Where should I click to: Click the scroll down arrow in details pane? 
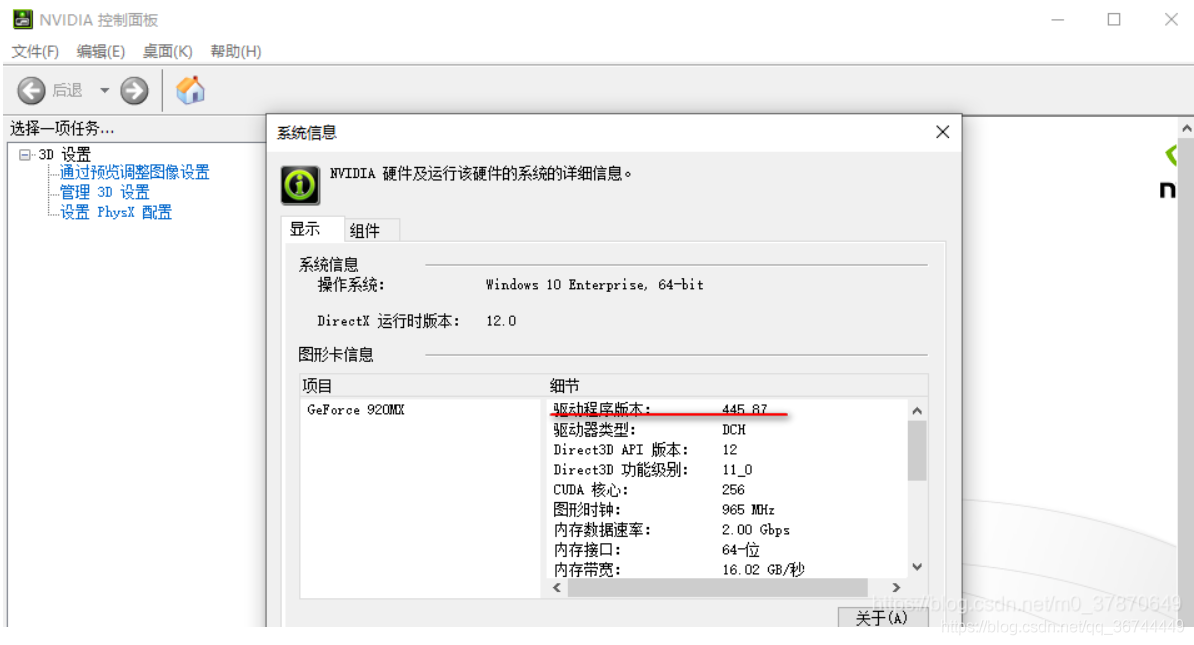(916, 565)
